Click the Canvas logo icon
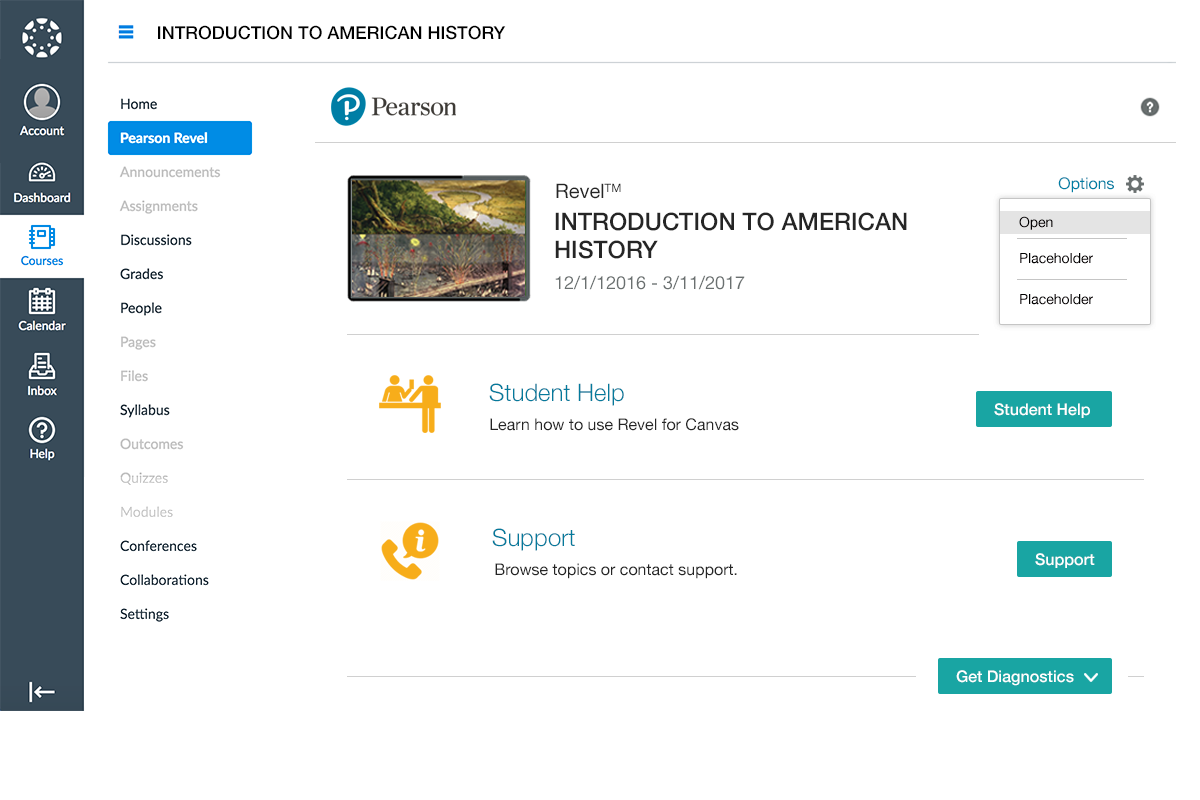 point(42,38)
